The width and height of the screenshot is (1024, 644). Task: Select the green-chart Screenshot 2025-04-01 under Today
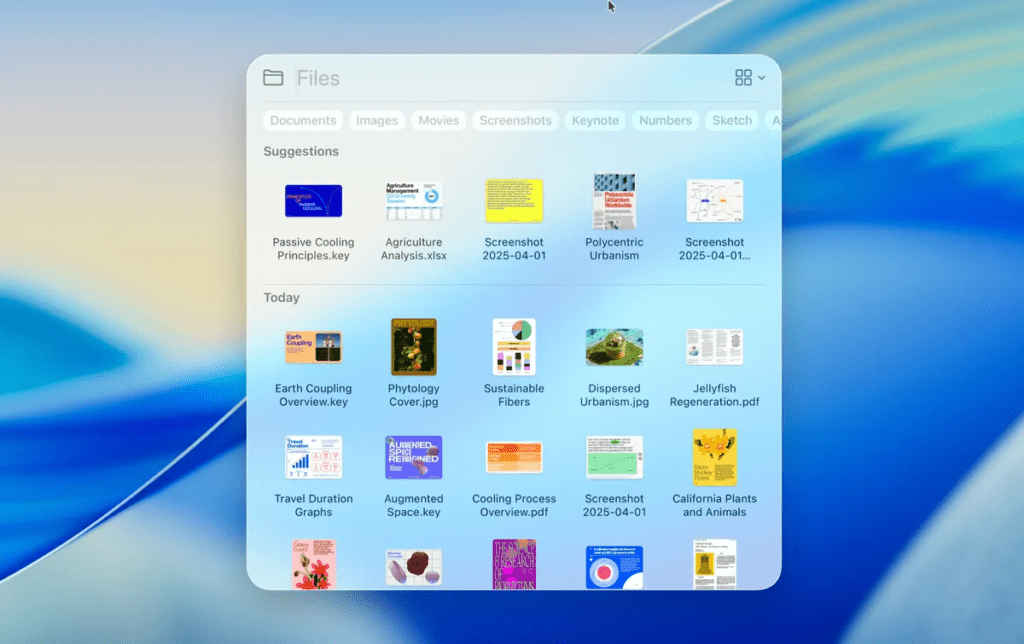615,477
